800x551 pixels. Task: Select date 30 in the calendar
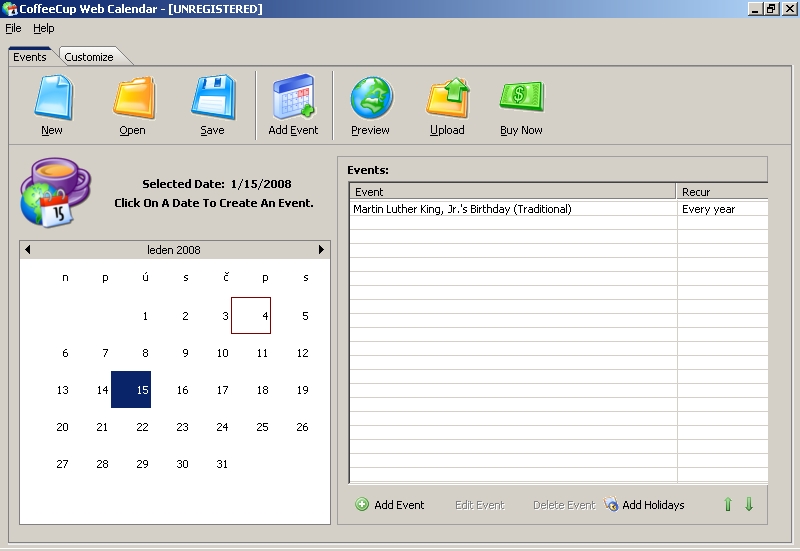pyautogui.click(x=182, y=464)
